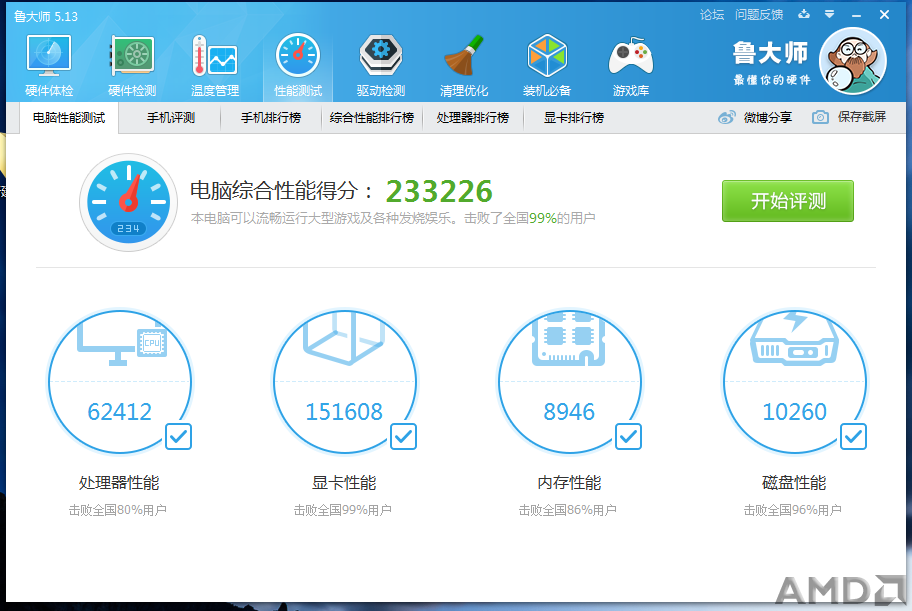Click the 鲁大师 brand logo text

(771, 54)
